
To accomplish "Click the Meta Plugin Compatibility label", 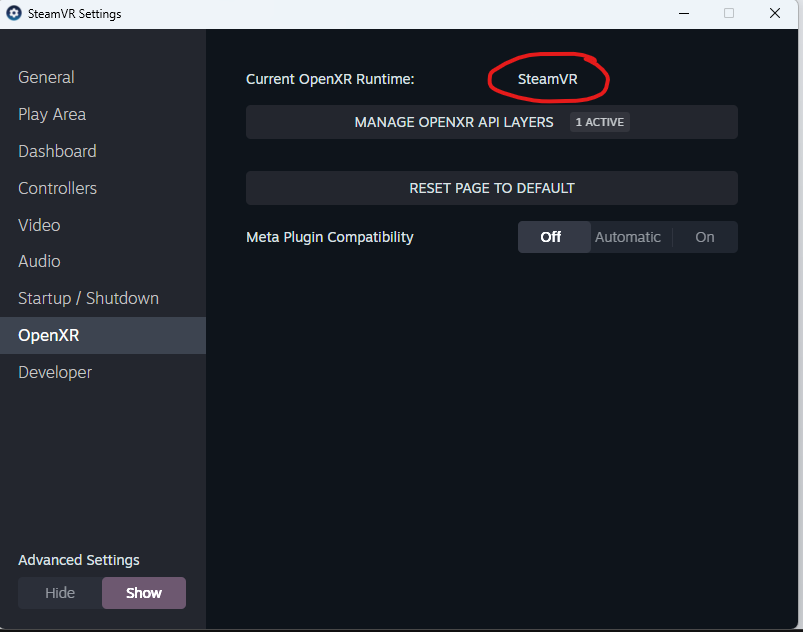I will click(x=329, y=237).
